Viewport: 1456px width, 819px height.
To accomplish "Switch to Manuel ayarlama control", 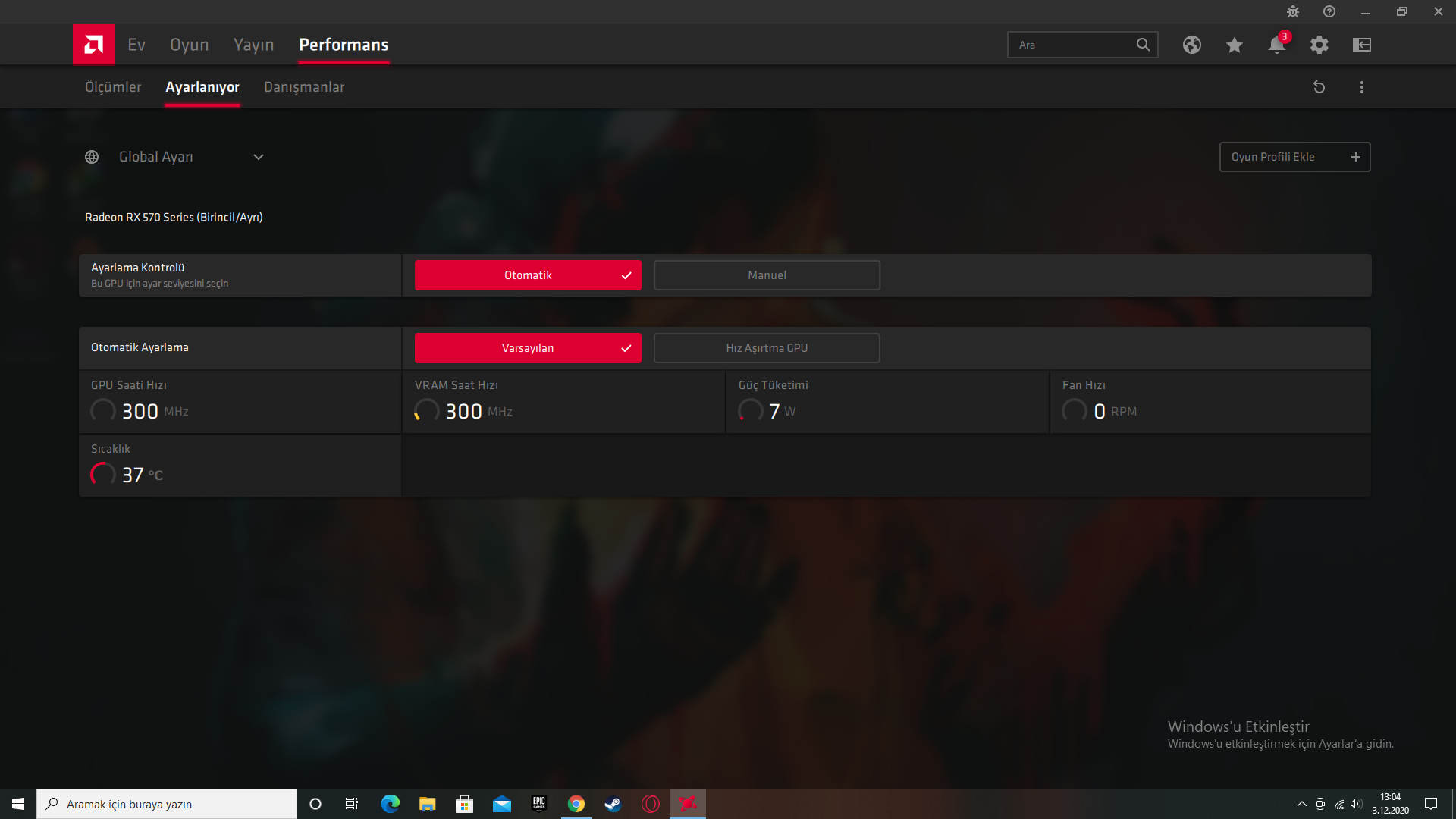I will (x=766, y=275).
